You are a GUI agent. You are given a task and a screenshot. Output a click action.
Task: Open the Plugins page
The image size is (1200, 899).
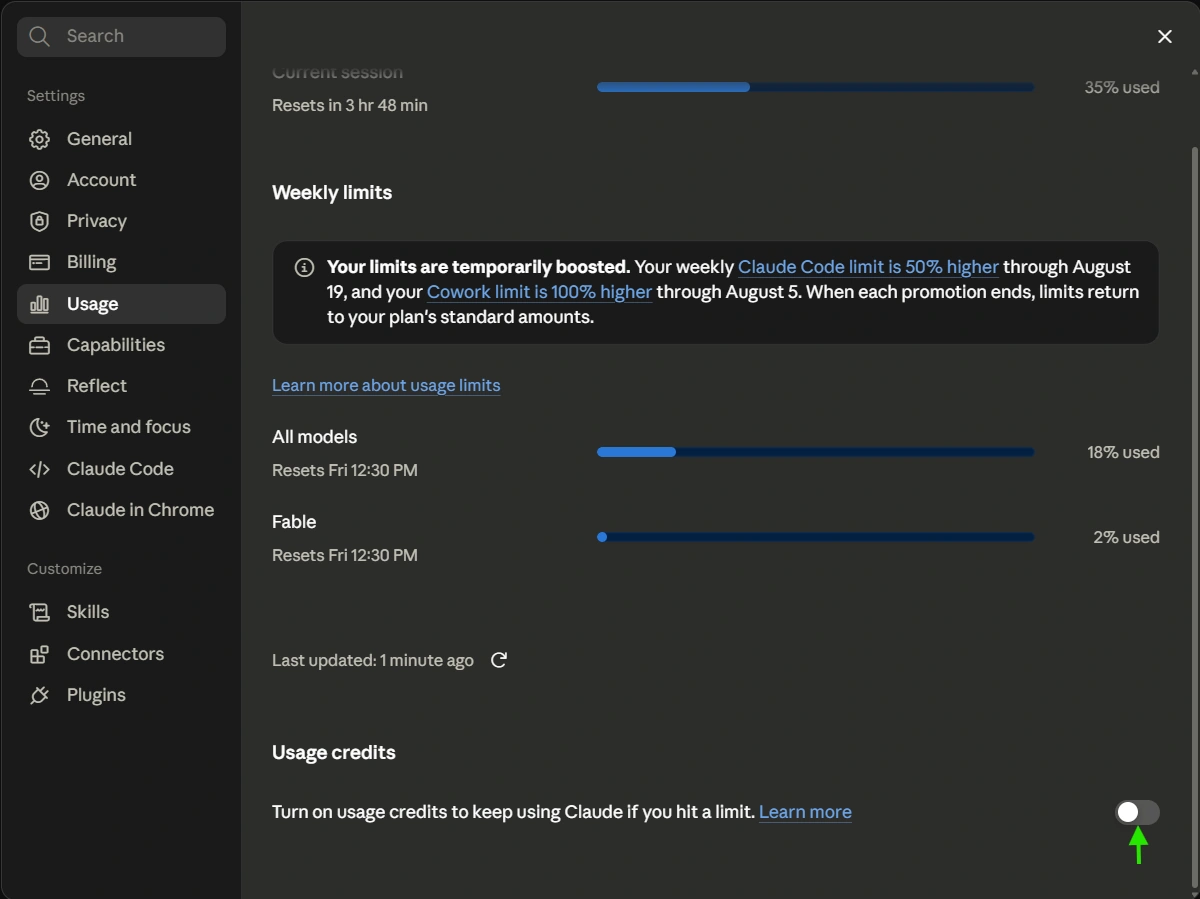pyautogui.click(x=121, y=695)
